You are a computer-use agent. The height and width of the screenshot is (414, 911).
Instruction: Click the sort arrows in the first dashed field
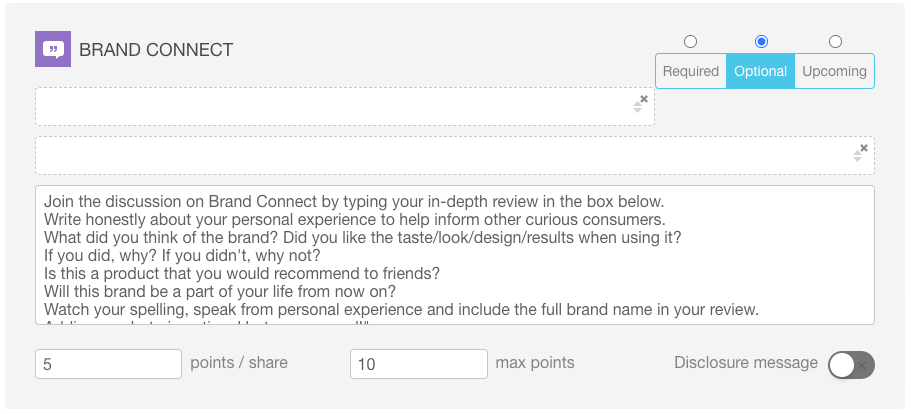(x=637, y=107)
